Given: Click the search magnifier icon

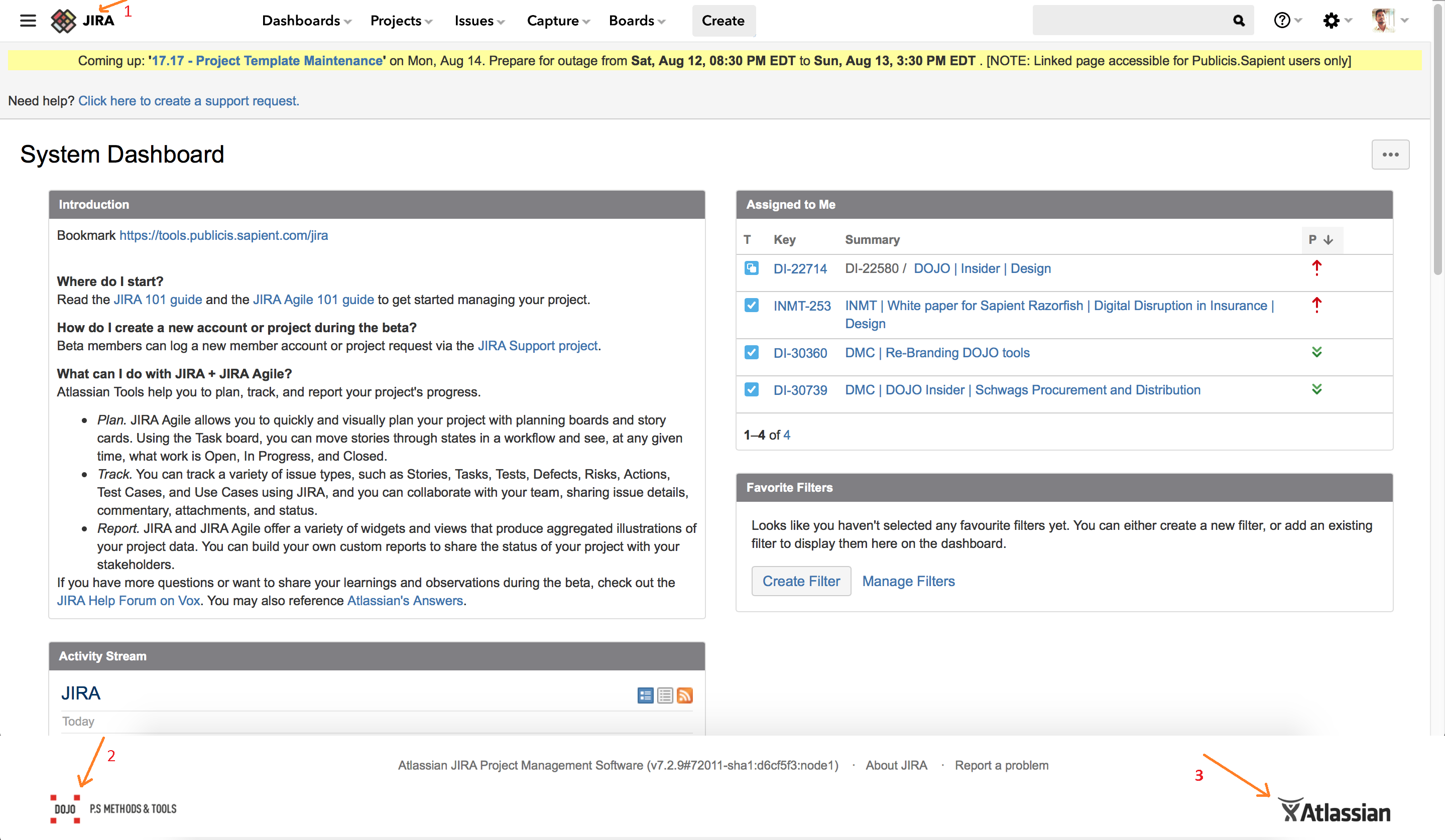Looking at the screenshot, I should 1239,21.
